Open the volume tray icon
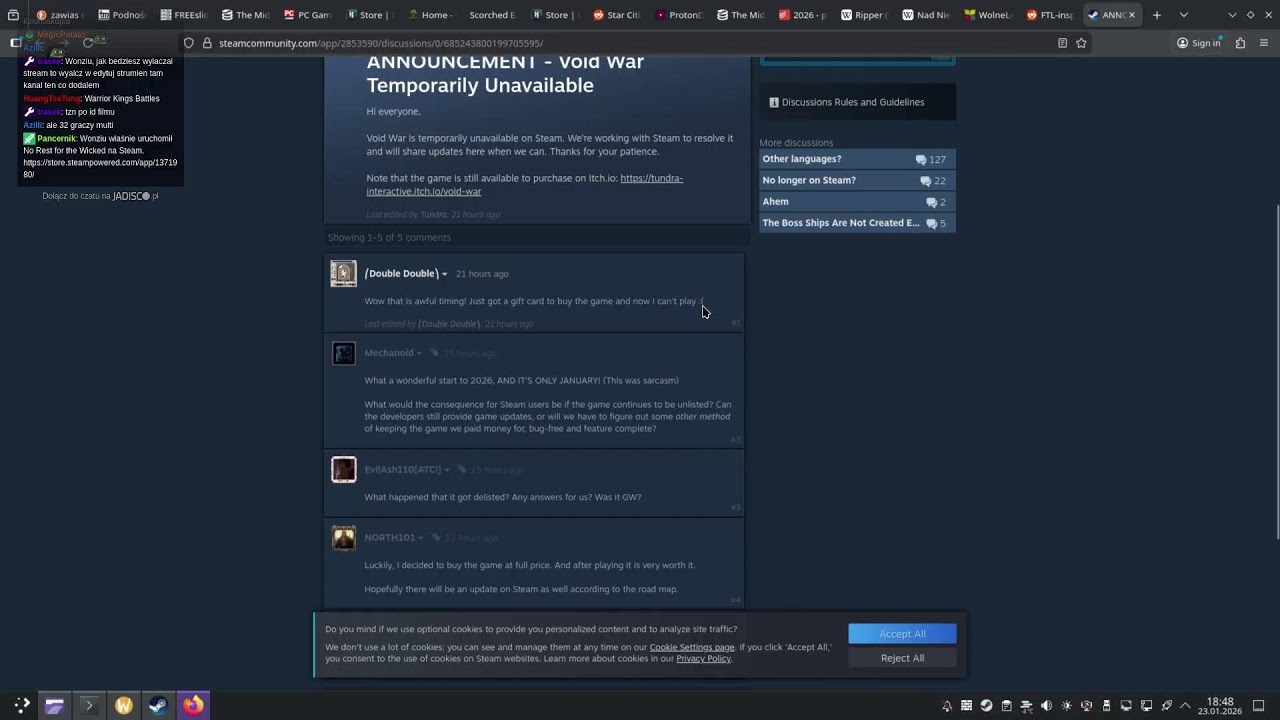 1047,706
